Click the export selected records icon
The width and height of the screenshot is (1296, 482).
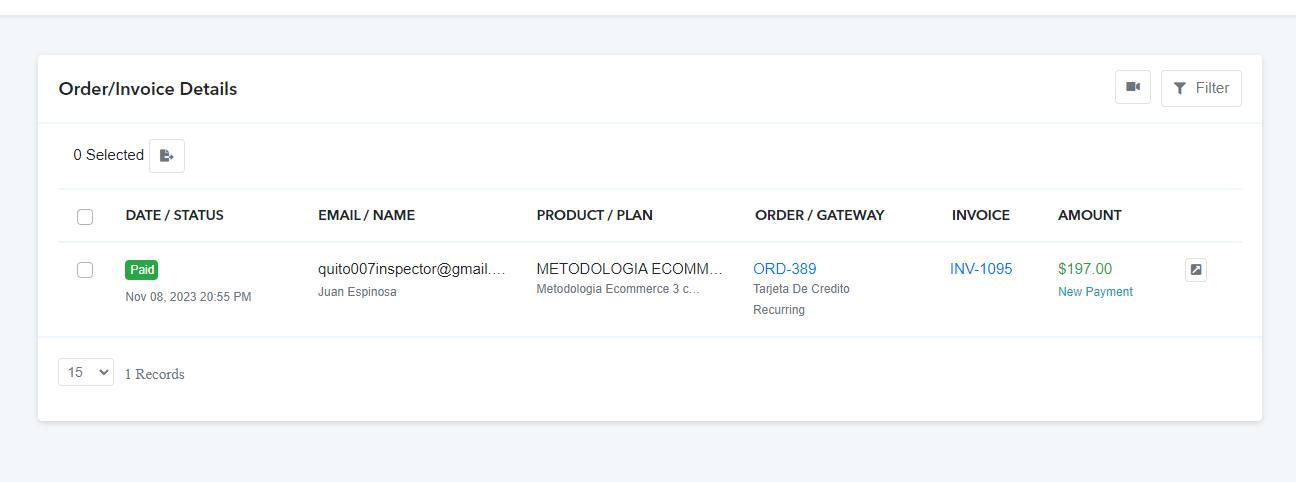pyautogui.click(x=167, y=155)
